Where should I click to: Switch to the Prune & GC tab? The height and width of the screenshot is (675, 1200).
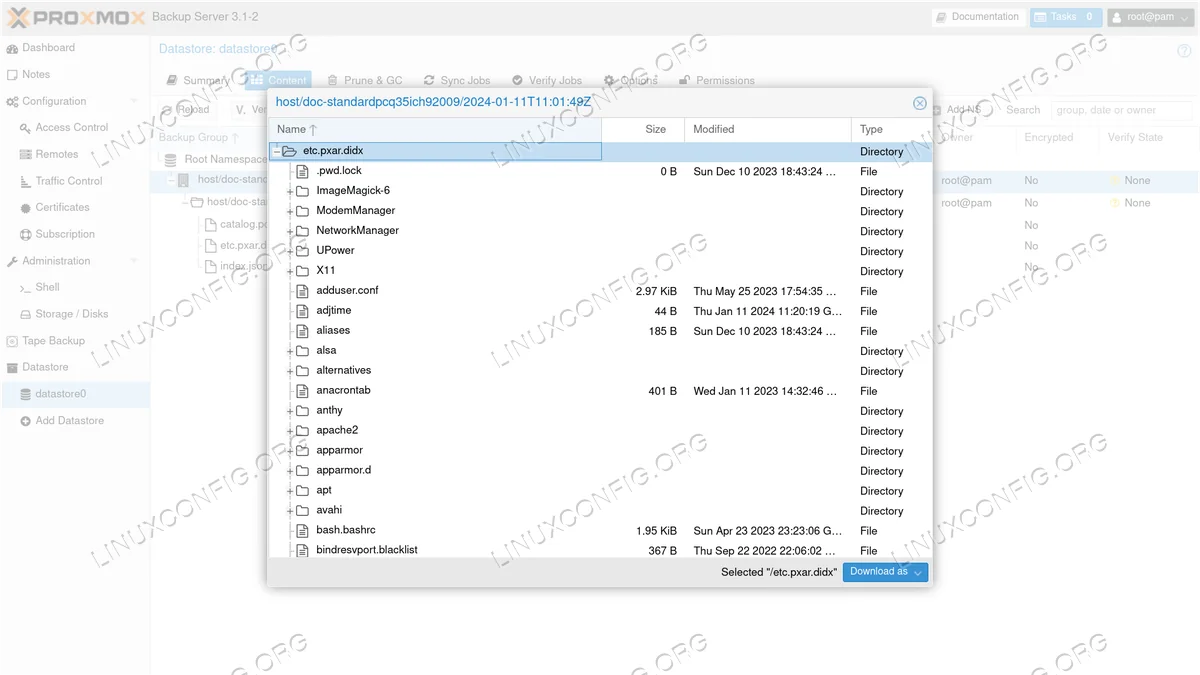(363, 80)
